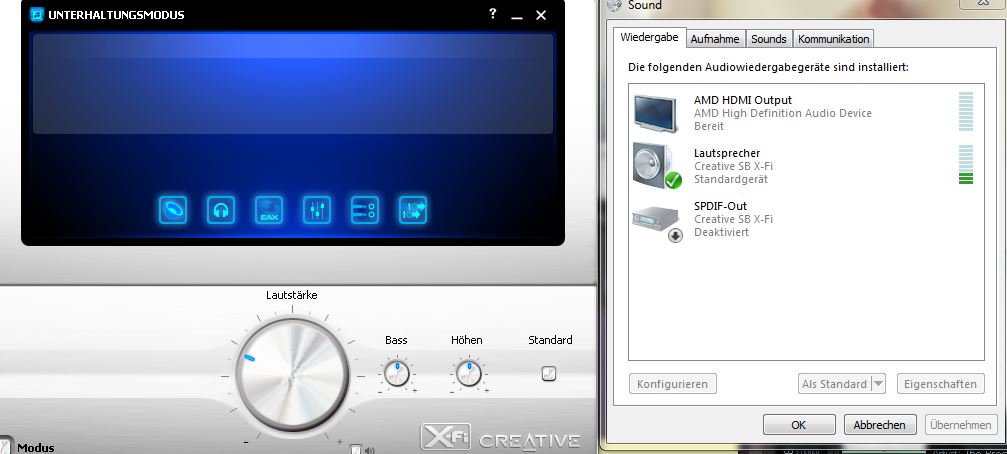Switch to the Wiedergabe tab
1007x454 pixels.
point(649,37)
